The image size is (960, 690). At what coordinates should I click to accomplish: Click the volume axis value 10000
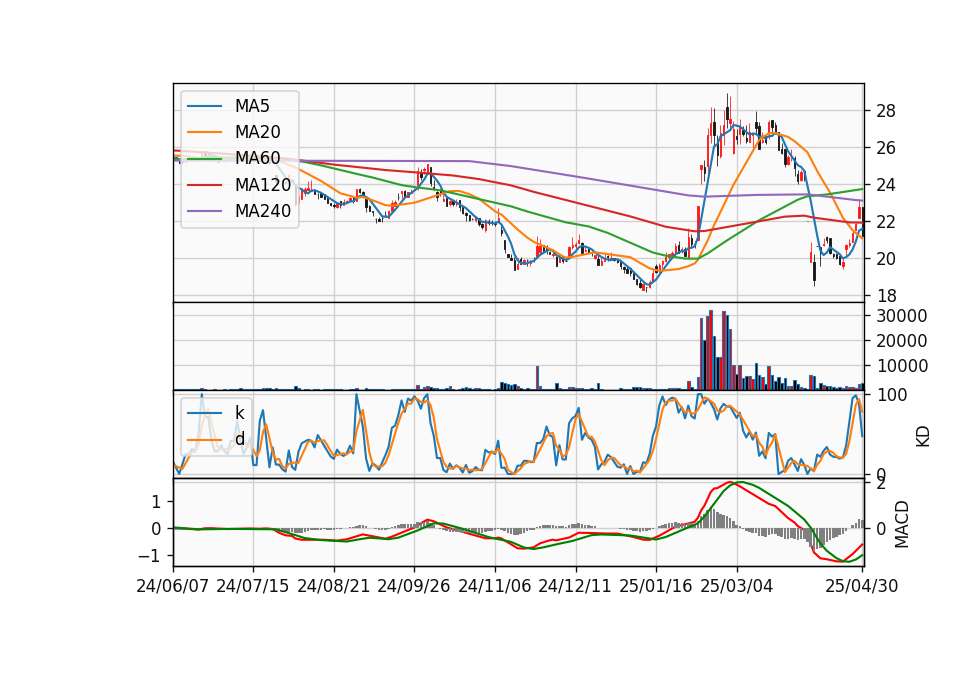[x=902, y=366]
